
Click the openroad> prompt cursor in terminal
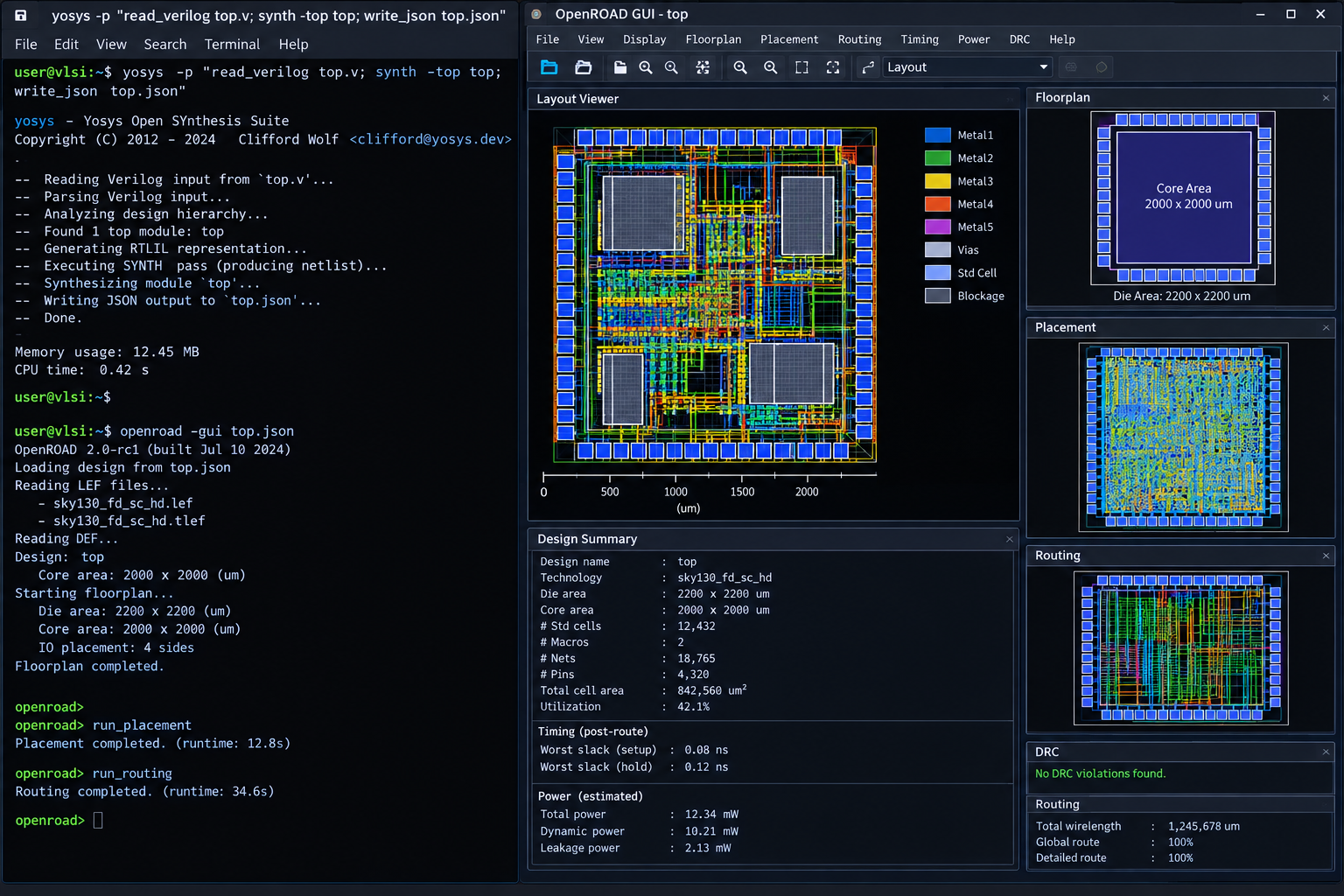(x=98, y=820)
